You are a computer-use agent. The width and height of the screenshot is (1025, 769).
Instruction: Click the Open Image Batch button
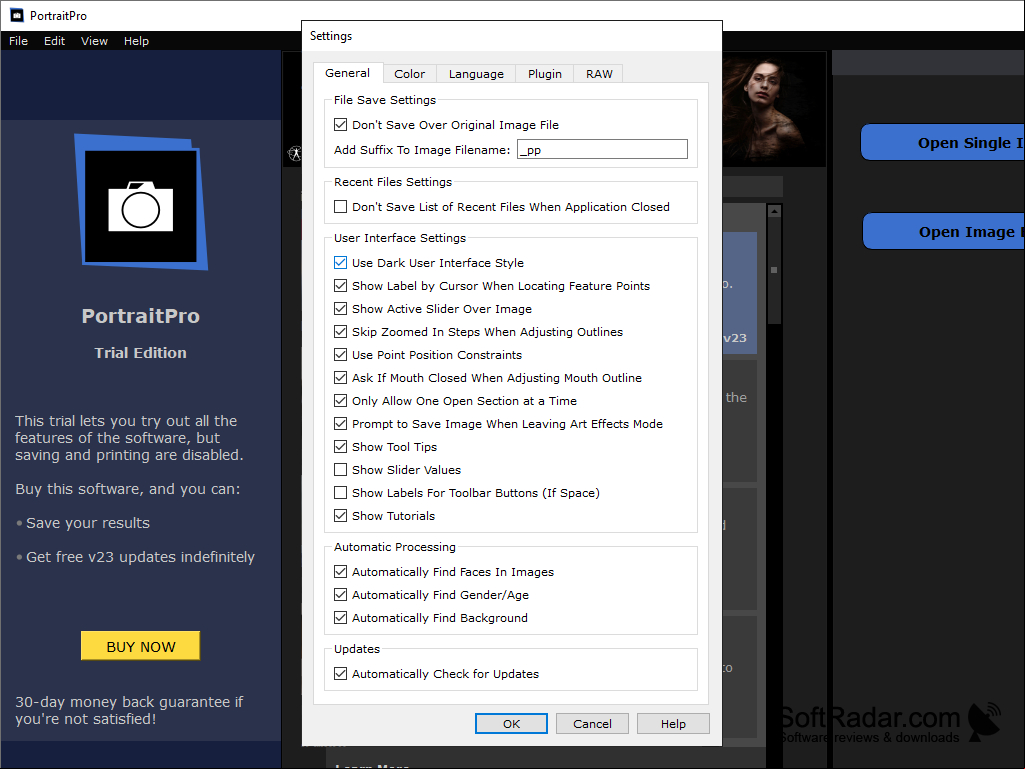[944, 231]
